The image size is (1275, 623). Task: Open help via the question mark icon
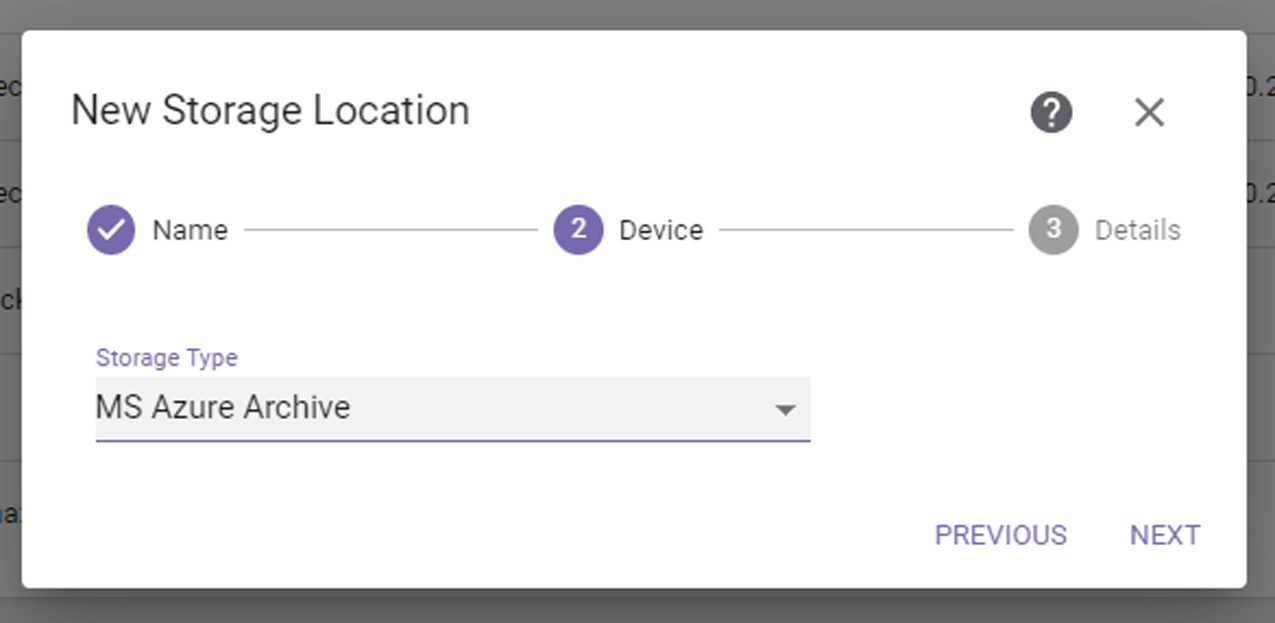pyautogui.click(x=1051, y=112)
